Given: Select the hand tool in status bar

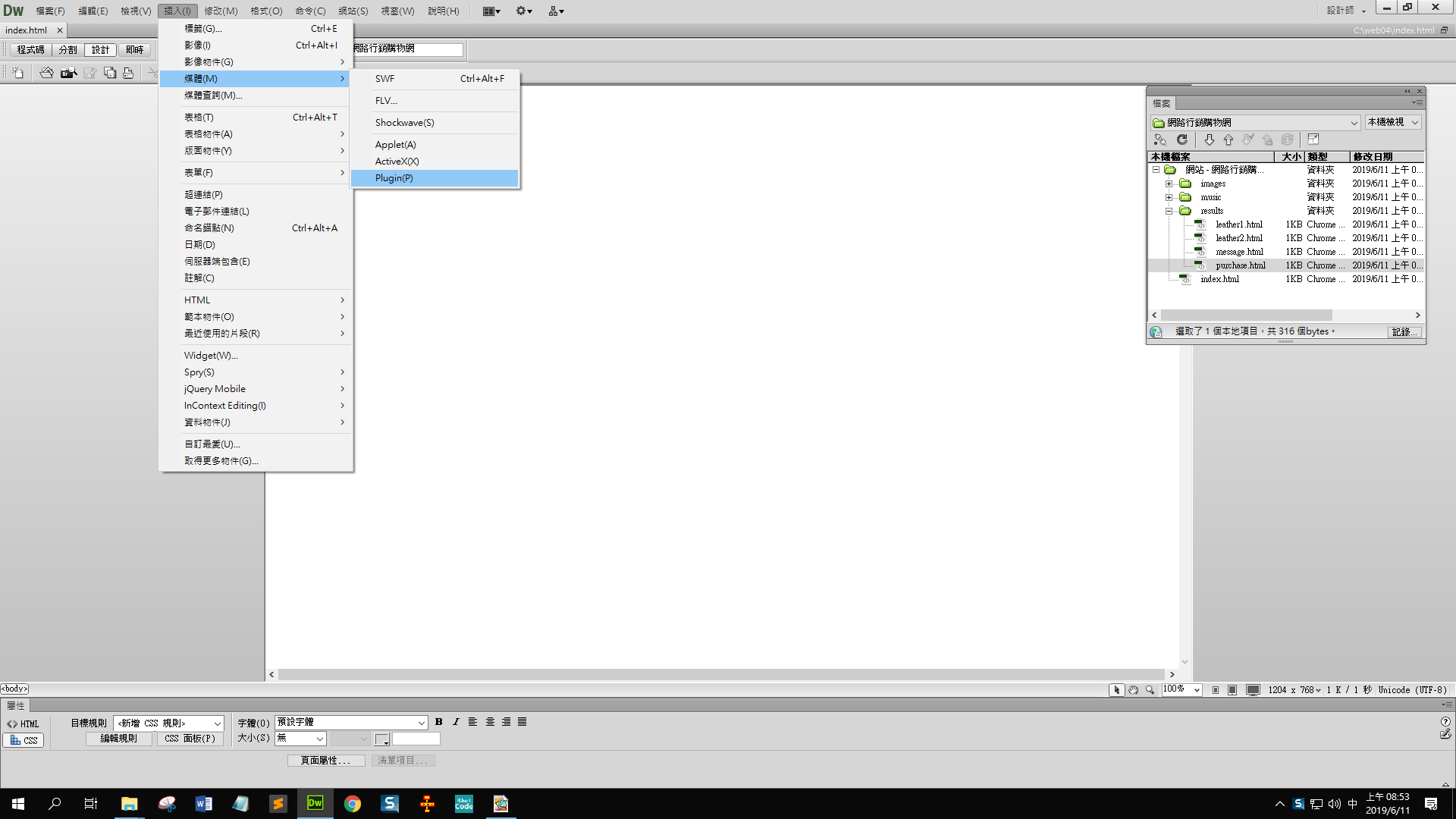Looking at the screenshot, I should 1133,690.
